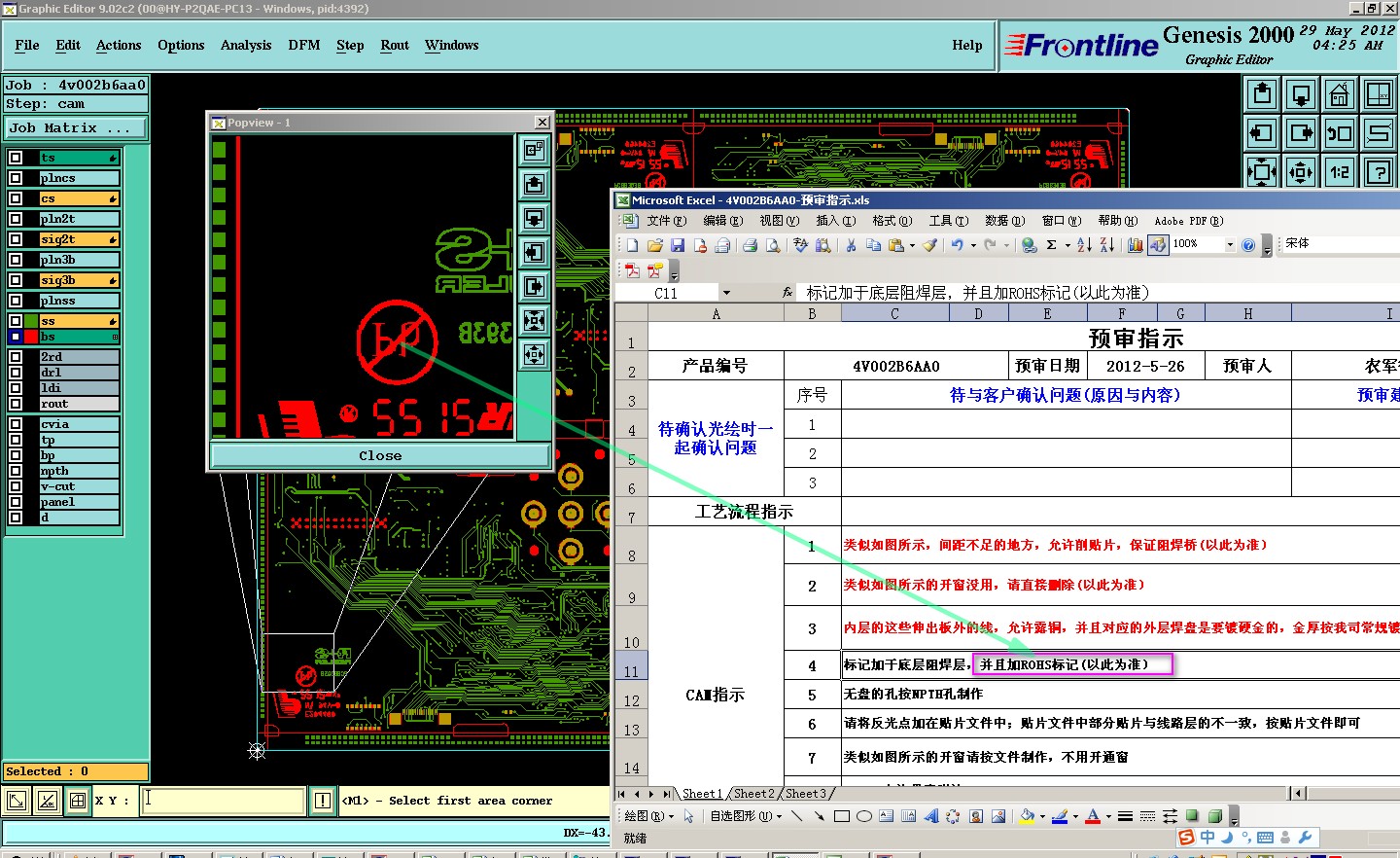Click the Home view icon
The width and height of the screenshot is (1400, 858).
(x=1340, y=94)
